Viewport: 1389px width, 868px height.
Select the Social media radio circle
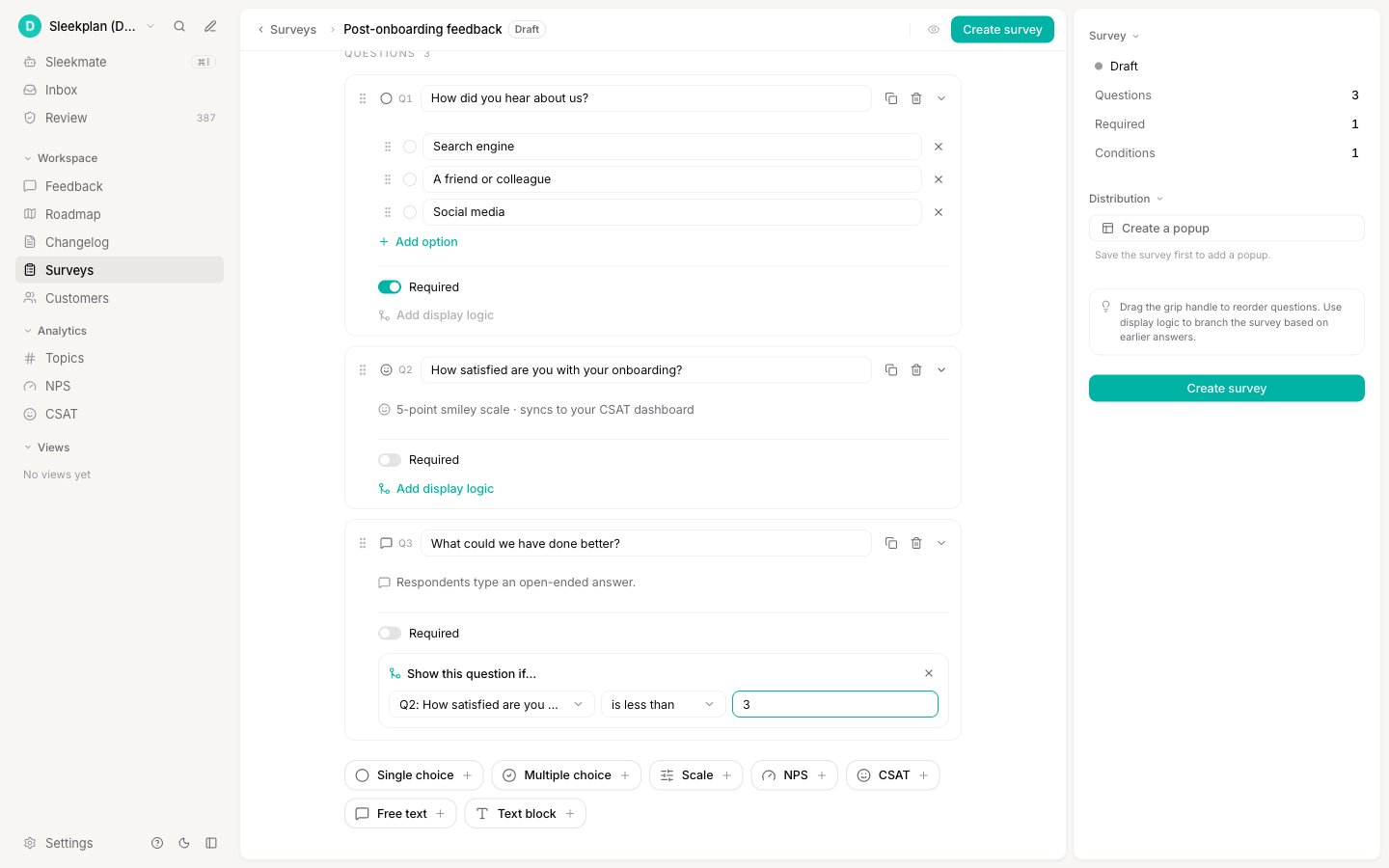pos(410,212)
